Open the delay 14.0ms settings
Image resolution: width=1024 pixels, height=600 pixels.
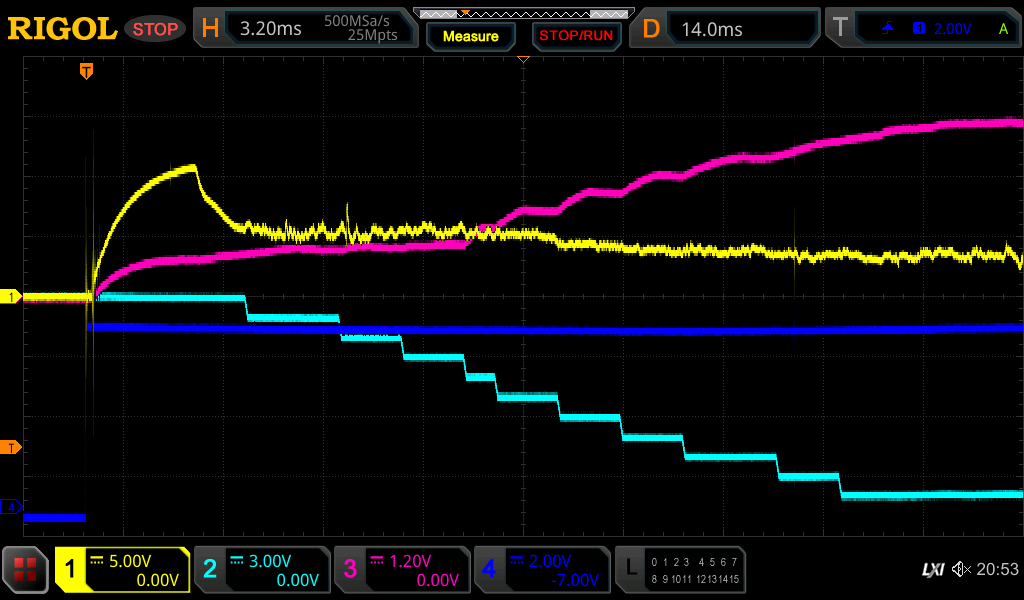pyautogui.click(x=728, y=29)
